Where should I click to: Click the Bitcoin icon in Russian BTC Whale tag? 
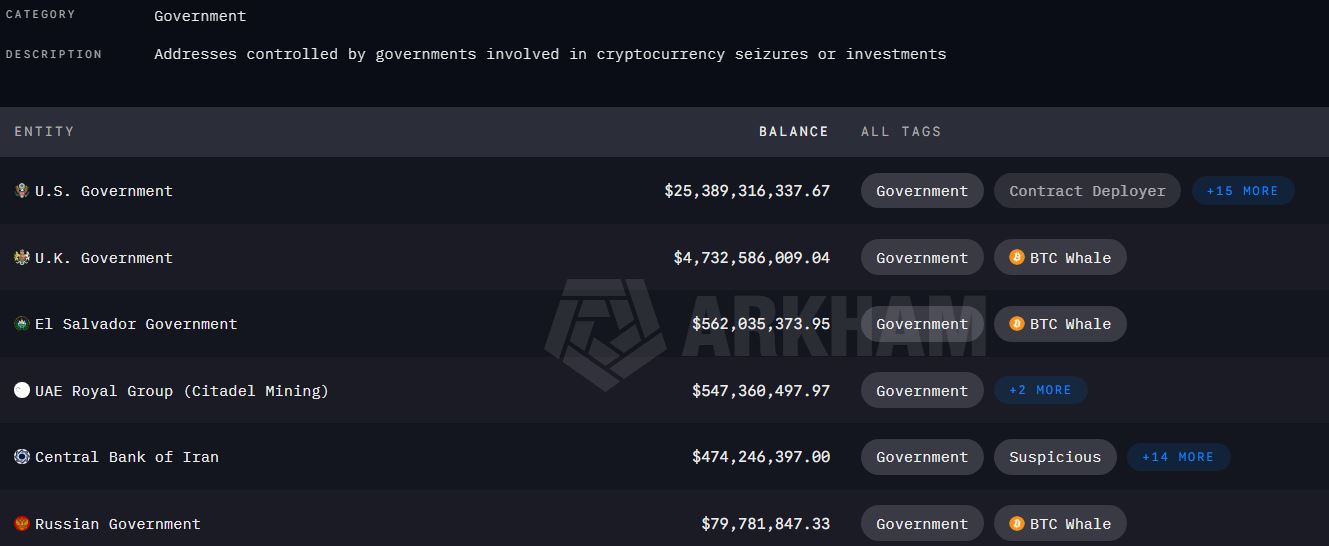click(x=1017, y=523)
